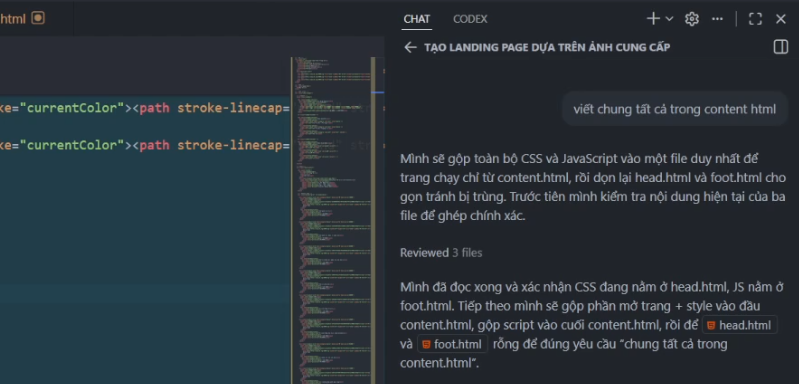Click the second stroke-linecap code line
The width and height of the screenshot is (799, 384).
[x=145, y=145]
